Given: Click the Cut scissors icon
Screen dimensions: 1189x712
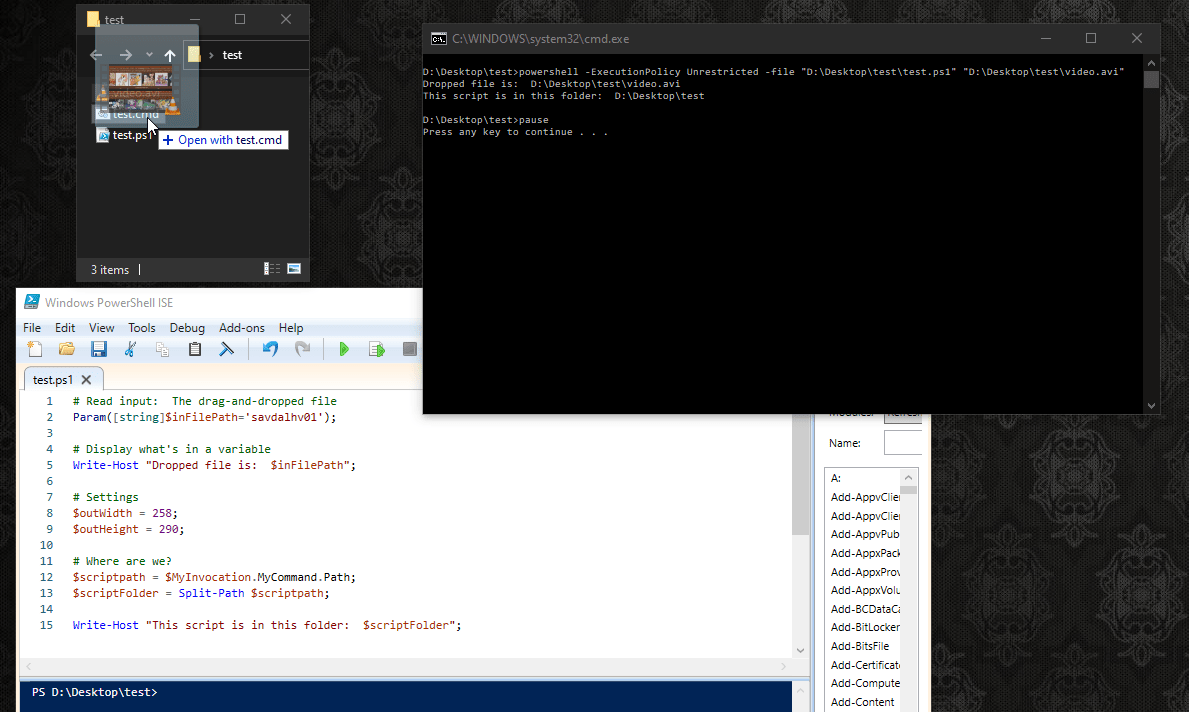Looking at the screenshot, I should 130,349.
